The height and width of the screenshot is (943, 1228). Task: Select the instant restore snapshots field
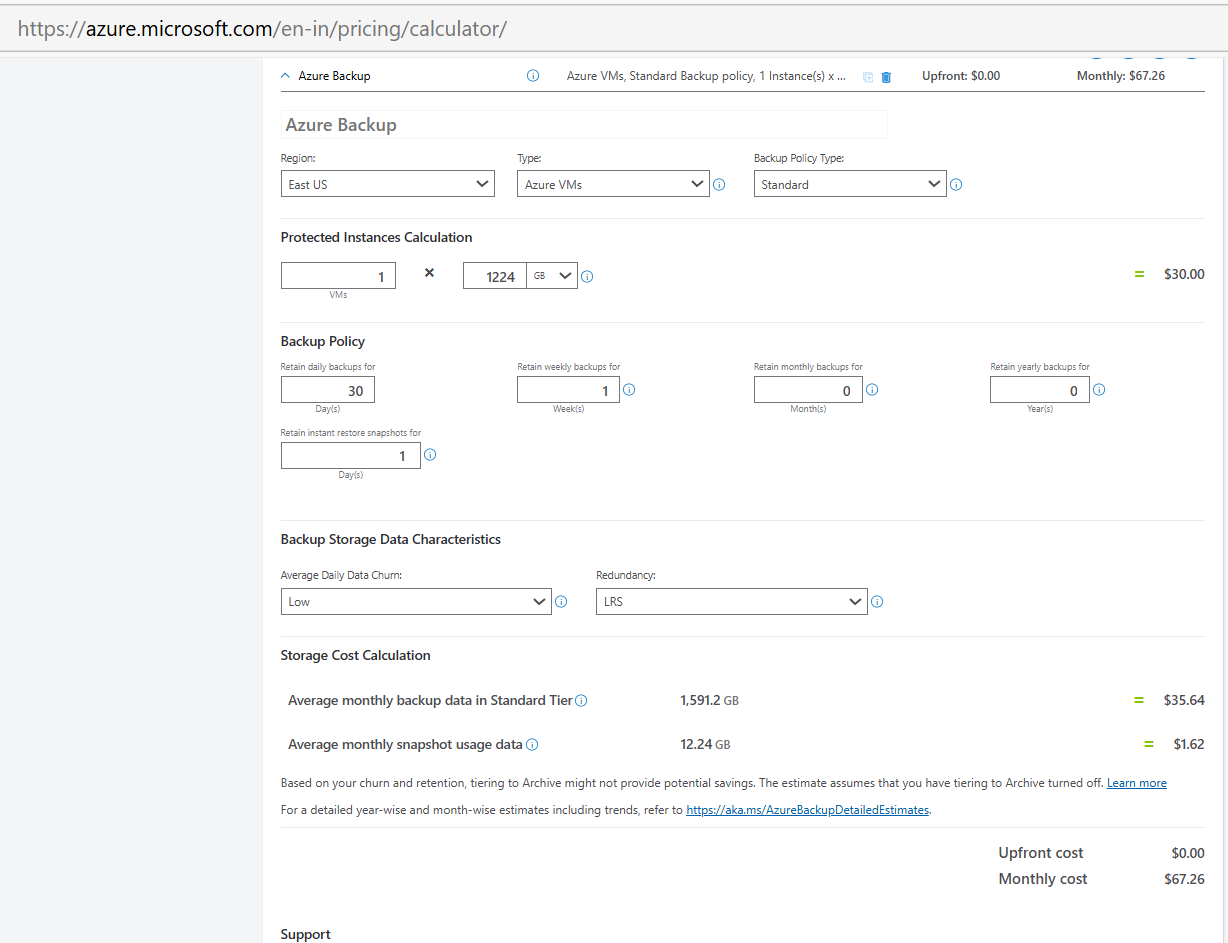pos(351,456)
